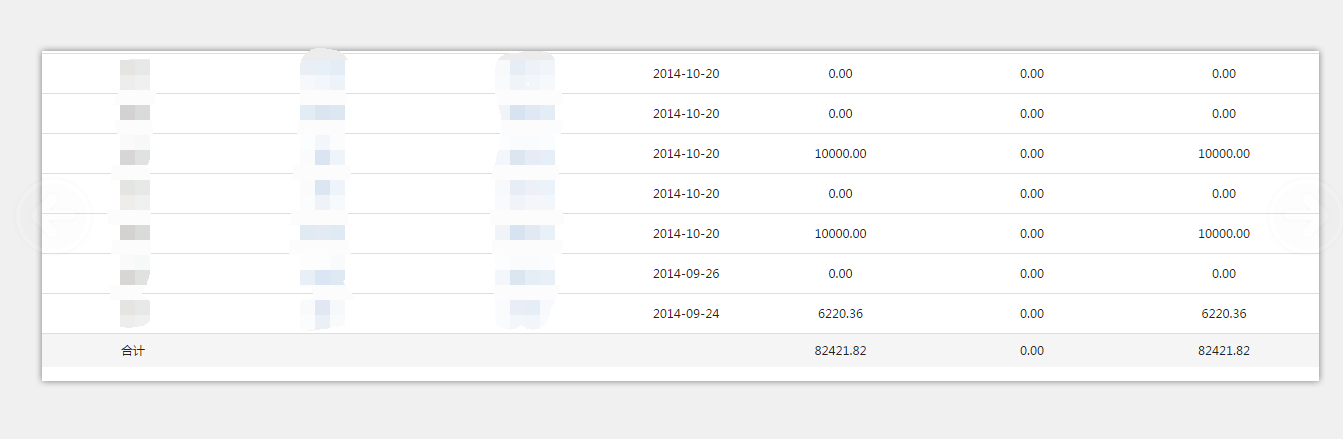Select the date in the second table row
1343x439 pixels.
686,113
